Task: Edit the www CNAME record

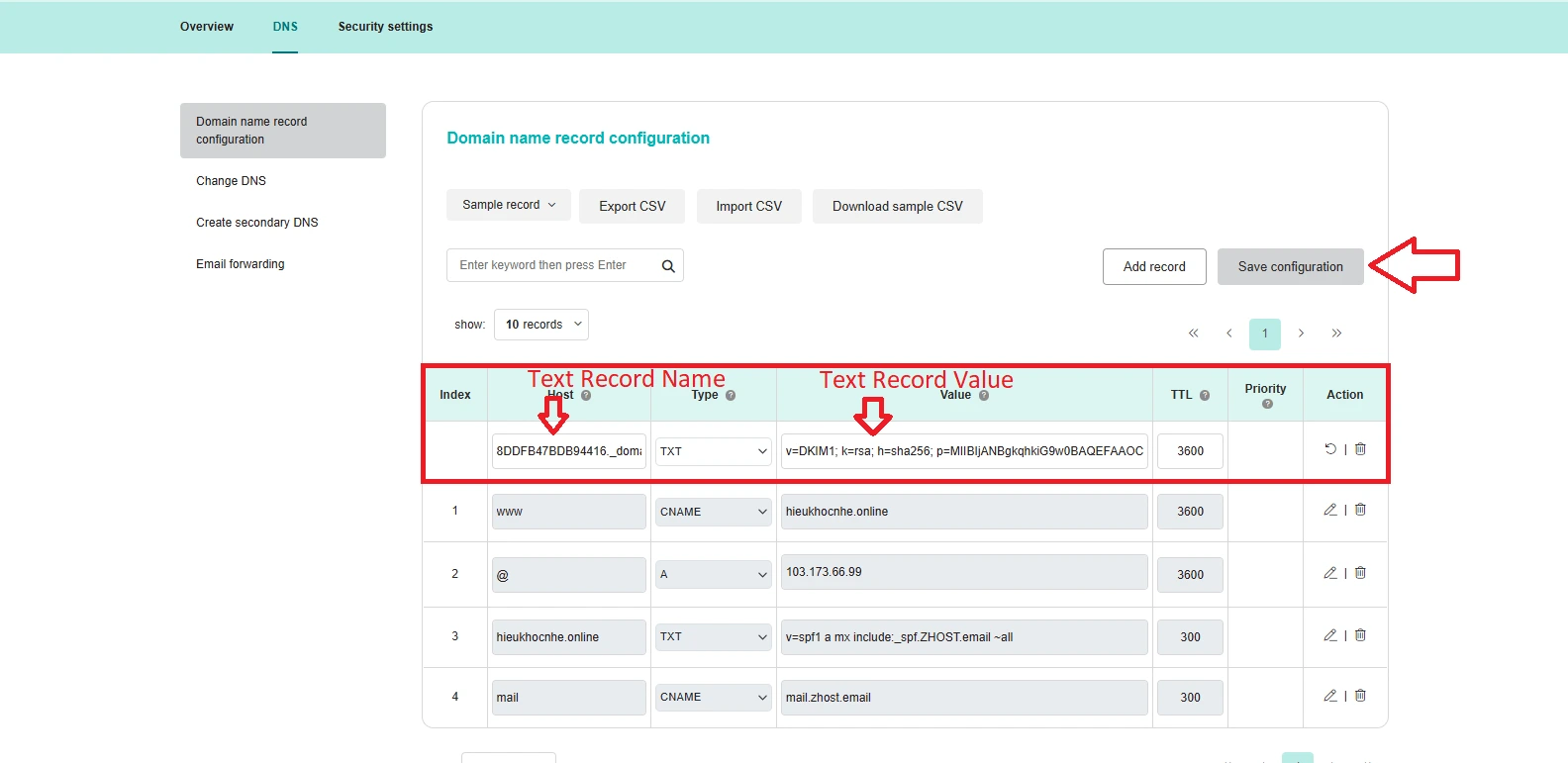Action: click(x=1330, y=510)
